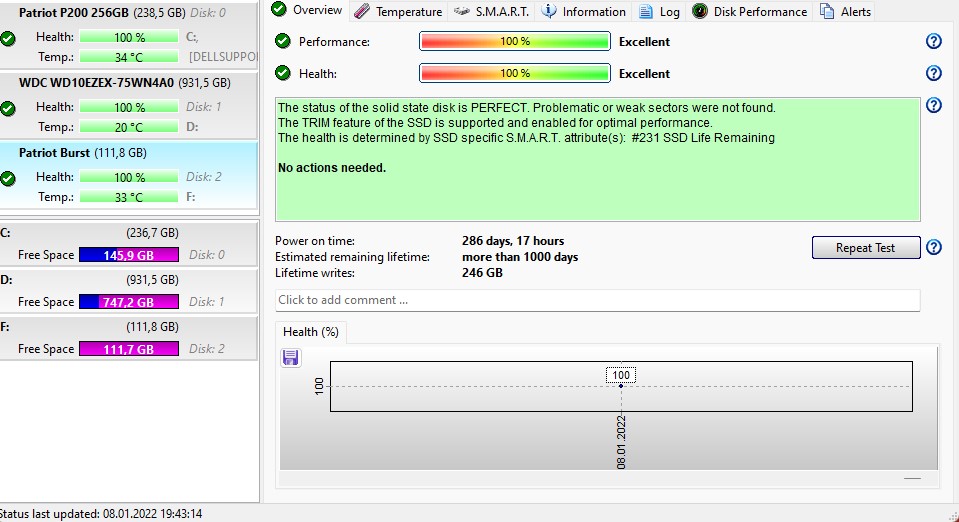Select the D: partition (931,5 GB) row
The image size is (959, 522).
128,291
